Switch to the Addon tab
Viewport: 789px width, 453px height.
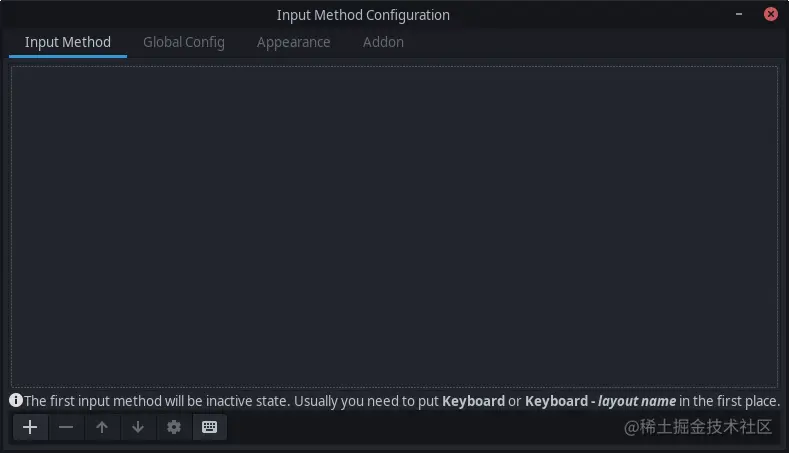(x=383, y=42)
